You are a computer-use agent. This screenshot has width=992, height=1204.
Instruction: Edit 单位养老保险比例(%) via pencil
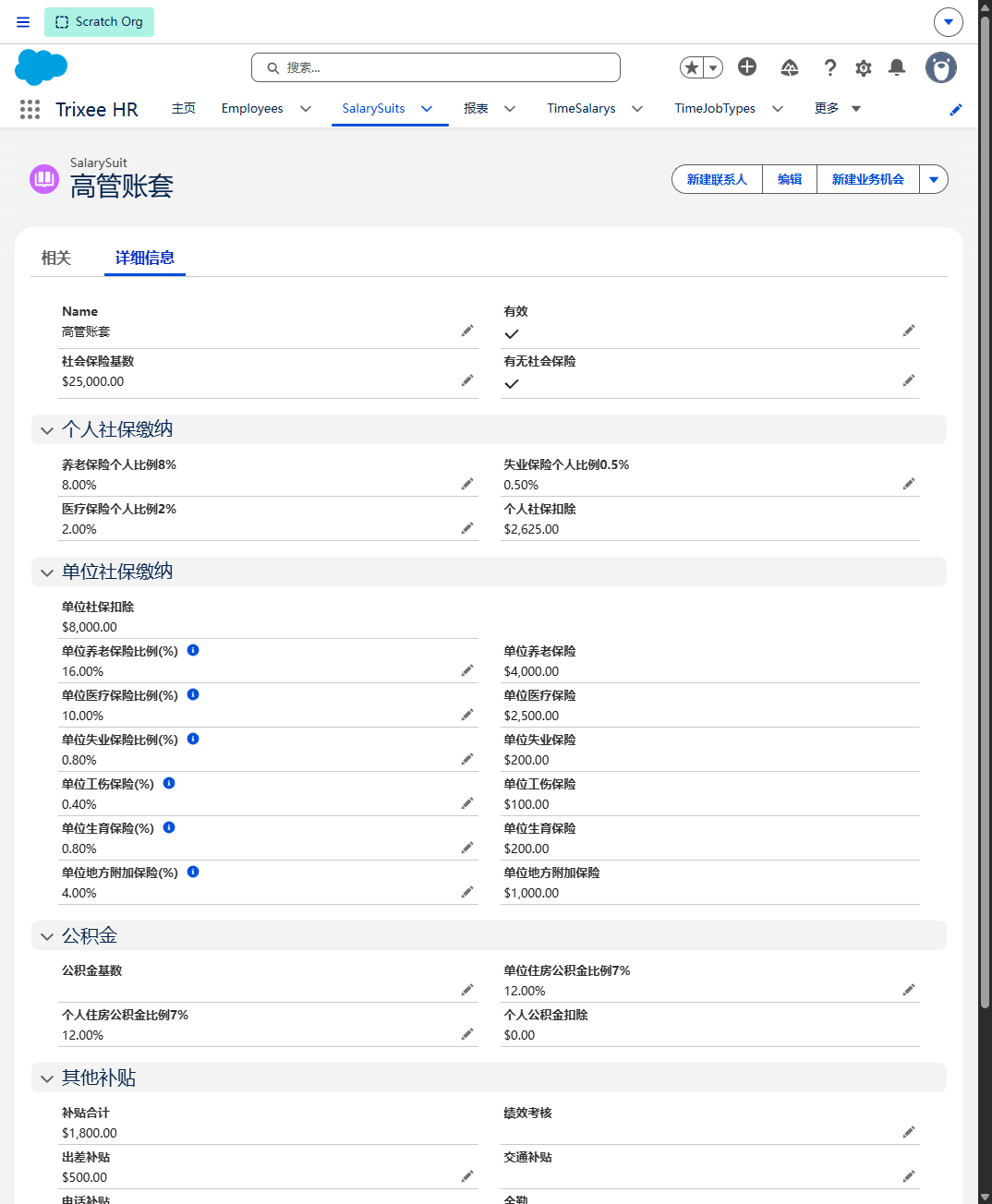pos(467,670)
